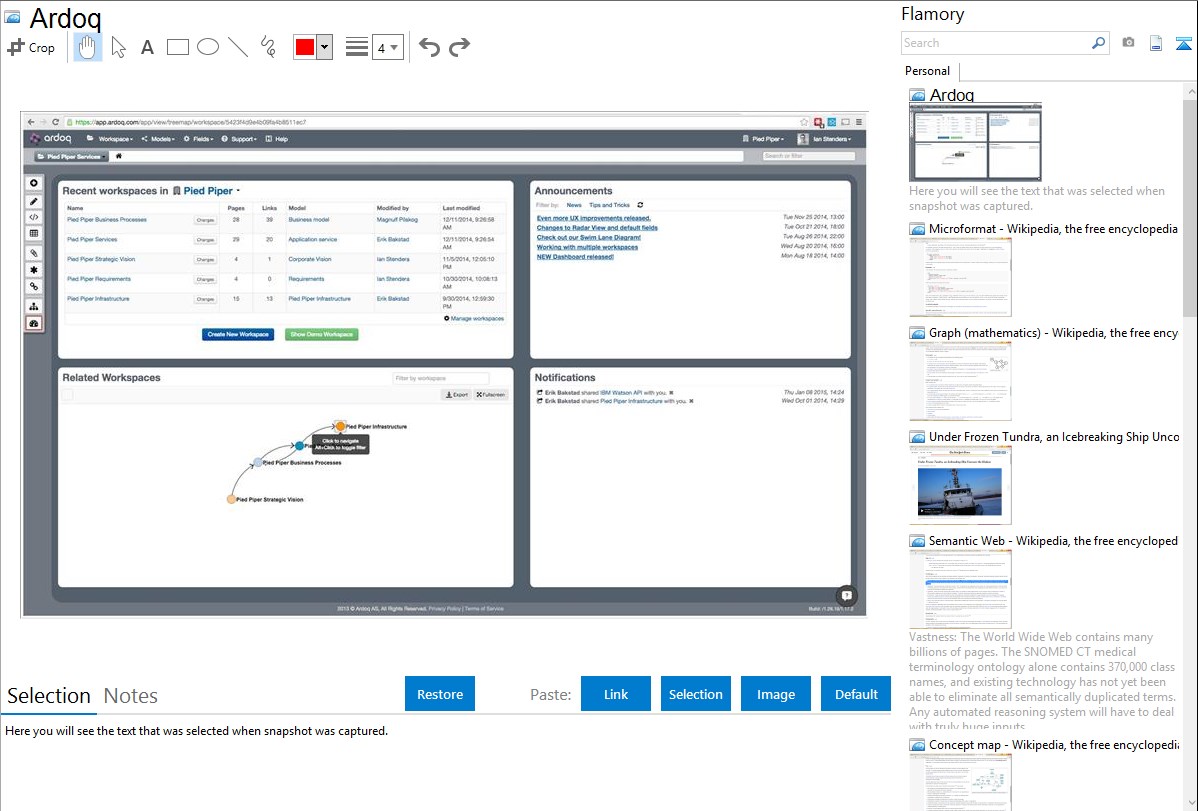Click the red color swatch
The width and height of the screenshot is (1198, 811).
point(305,47)
